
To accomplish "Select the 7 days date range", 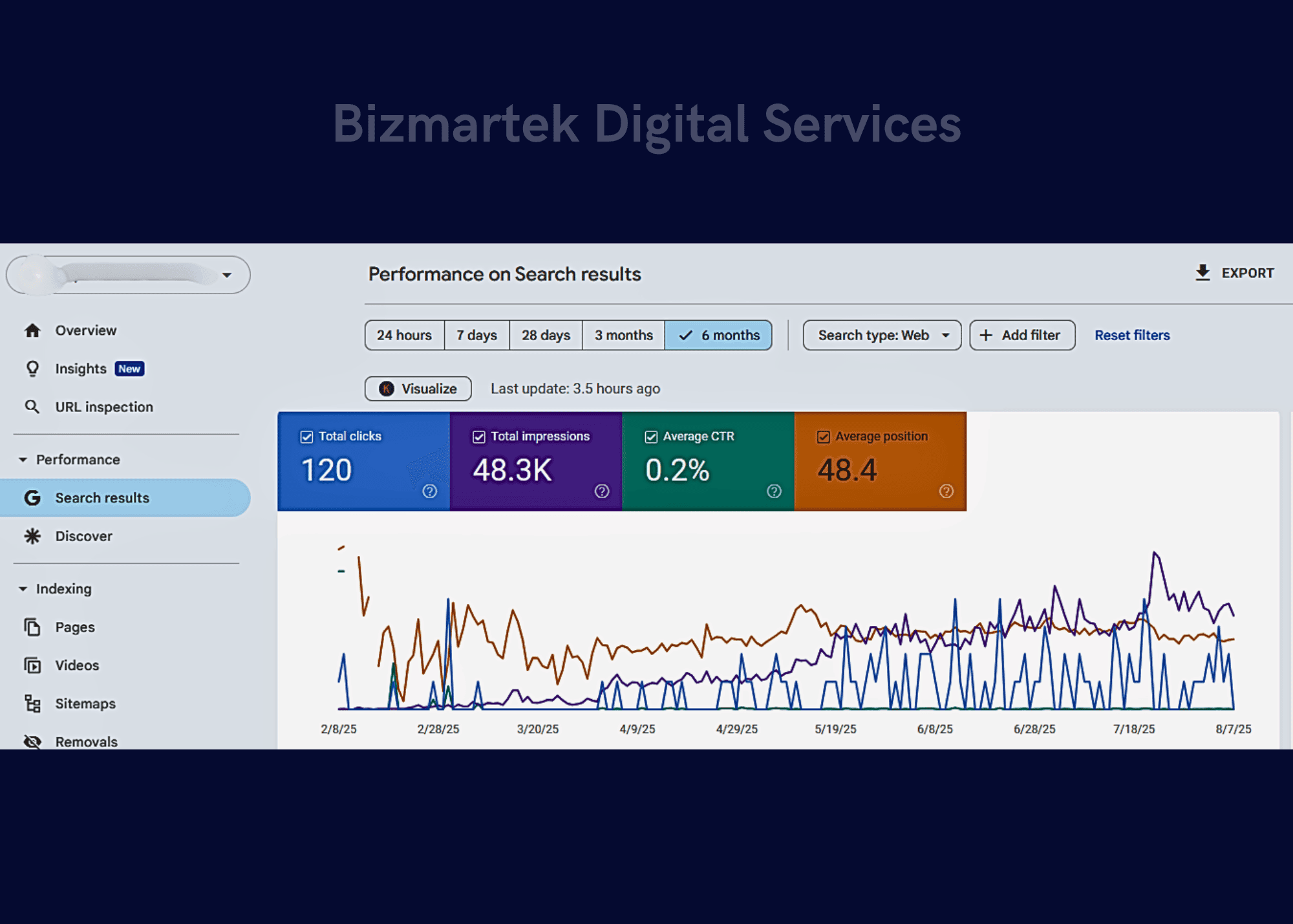I will click(x=477, y=335).
